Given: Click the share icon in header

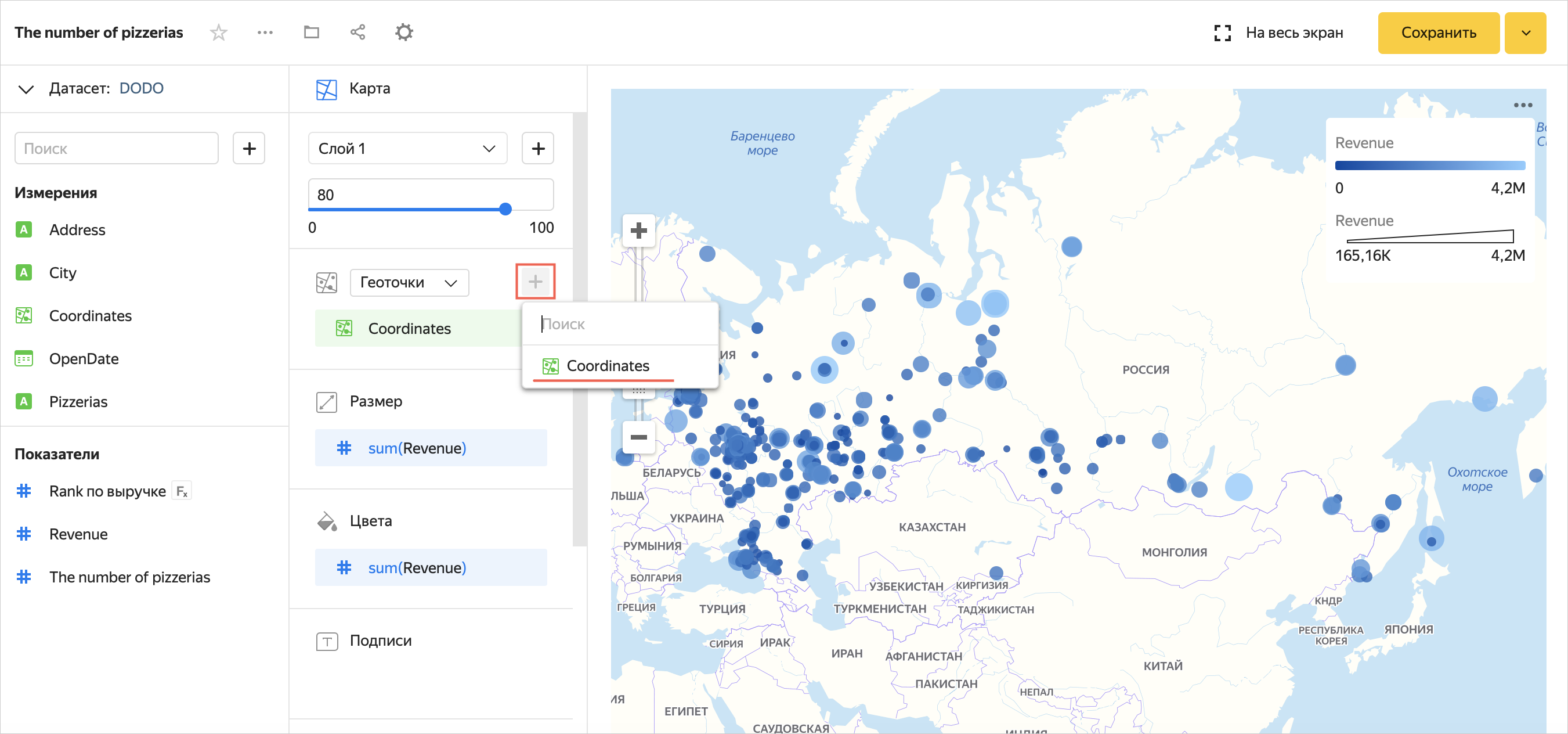Looking at the screenshot, I should pos(358,33).
